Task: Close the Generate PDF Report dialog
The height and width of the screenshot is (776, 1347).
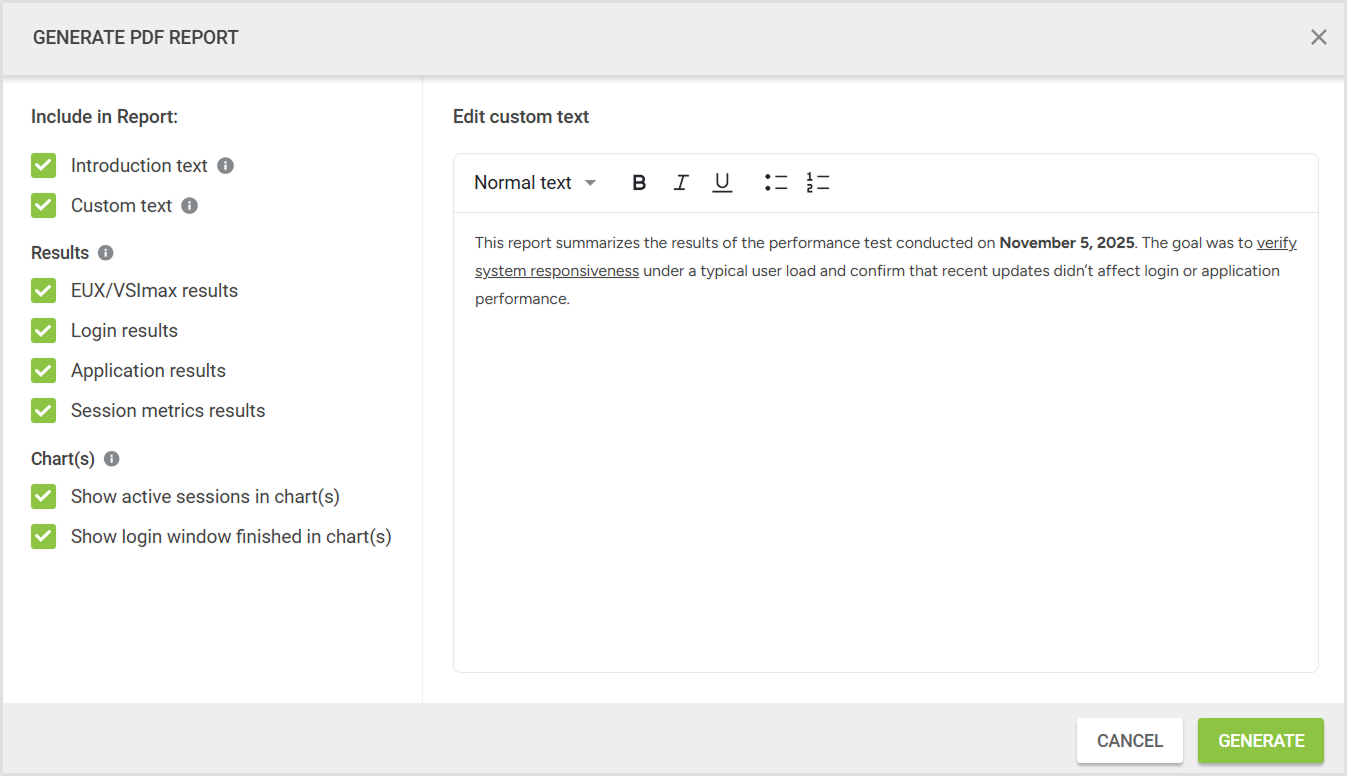Action: pos(1319,38)
